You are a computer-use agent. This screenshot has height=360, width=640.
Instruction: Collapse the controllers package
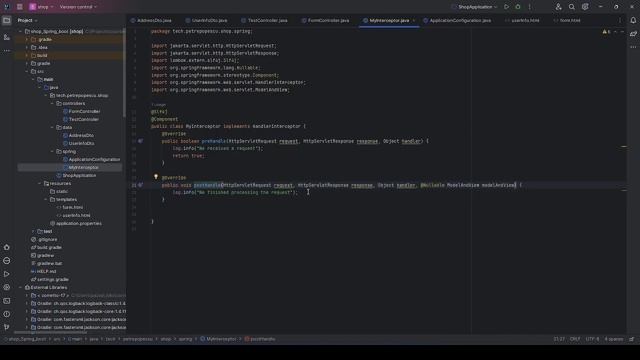[52, 103]
